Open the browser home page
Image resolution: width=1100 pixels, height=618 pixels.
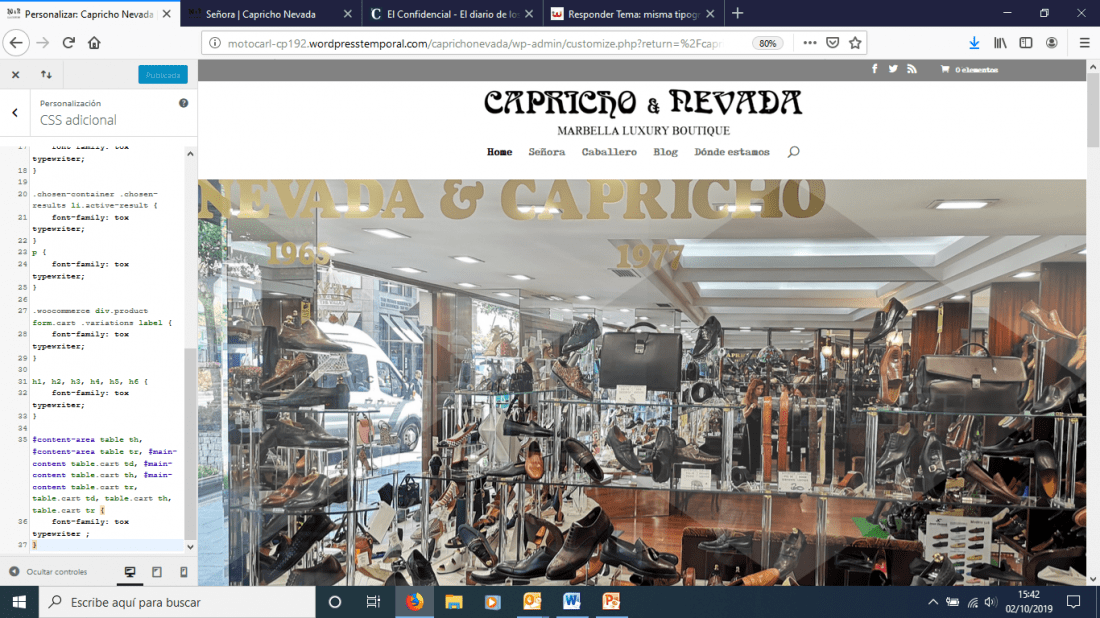pyautogui.click(x=94, y=43)
